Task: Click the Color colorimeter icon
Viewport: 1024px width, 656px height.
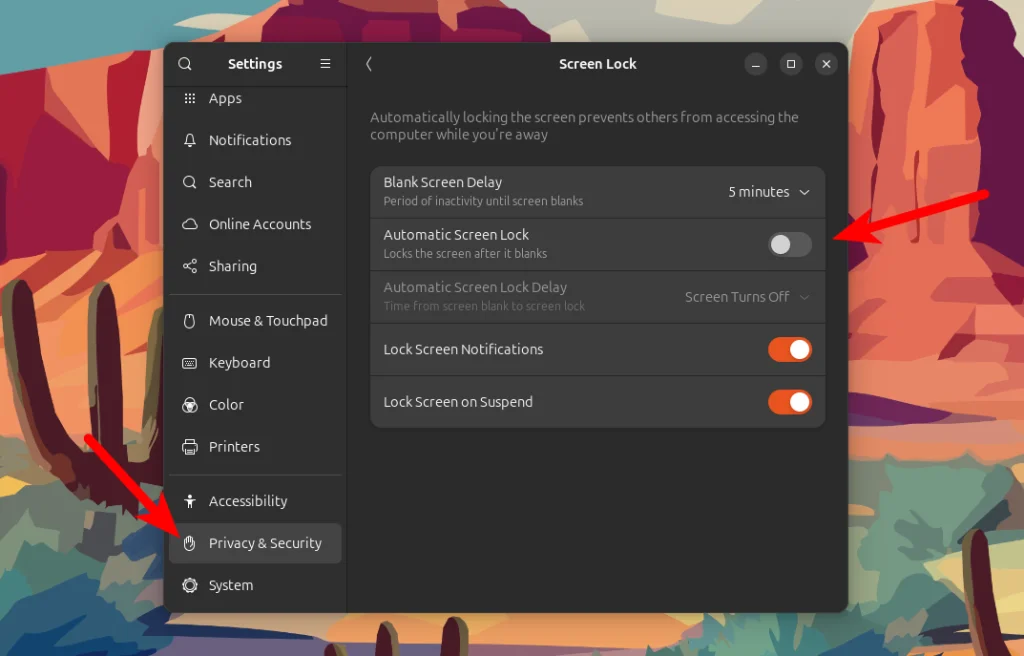Action: coord(190,404)
